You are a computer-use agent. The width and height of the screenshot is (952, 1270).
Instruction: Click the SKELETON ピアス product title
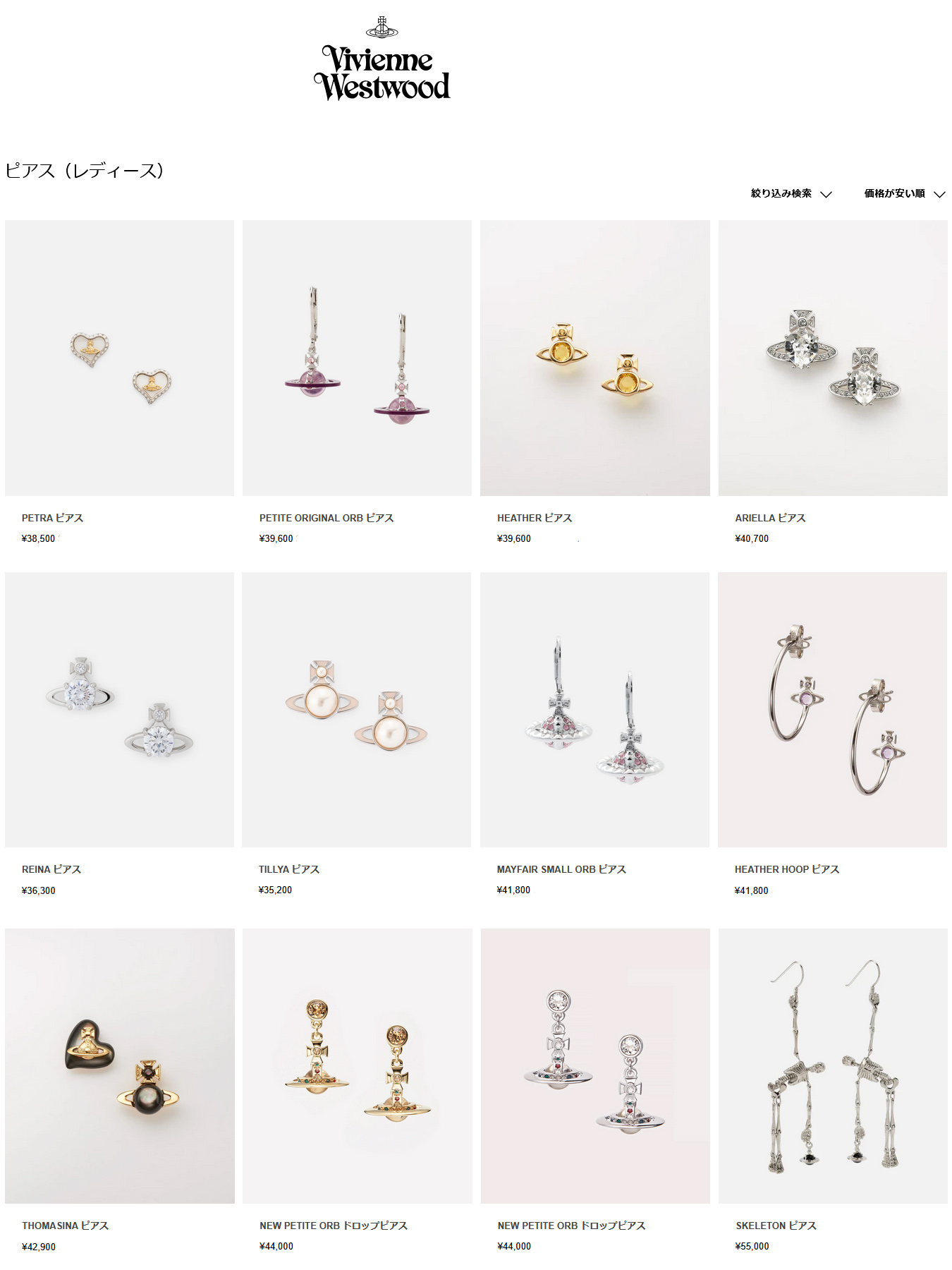[x=776, y=1226]
